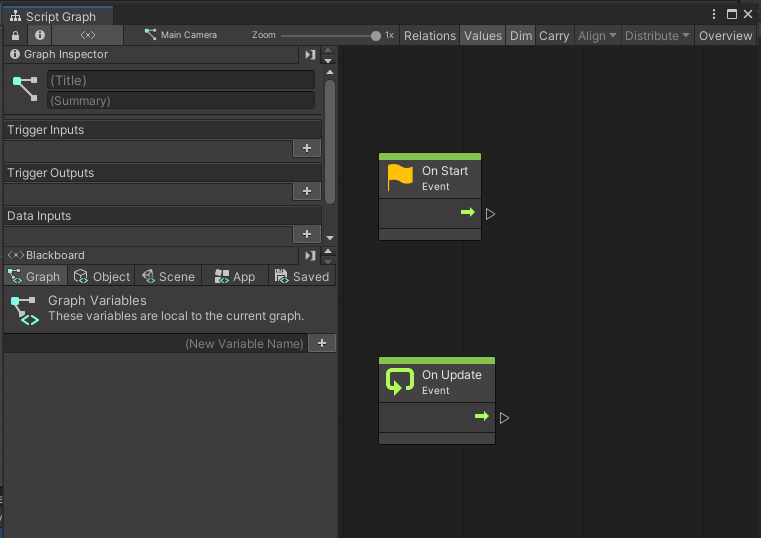The width and height of the screenshot is (761, 538).
Task: Click the Summary input field
Action: pyautogui.click(x=181, y=100)
